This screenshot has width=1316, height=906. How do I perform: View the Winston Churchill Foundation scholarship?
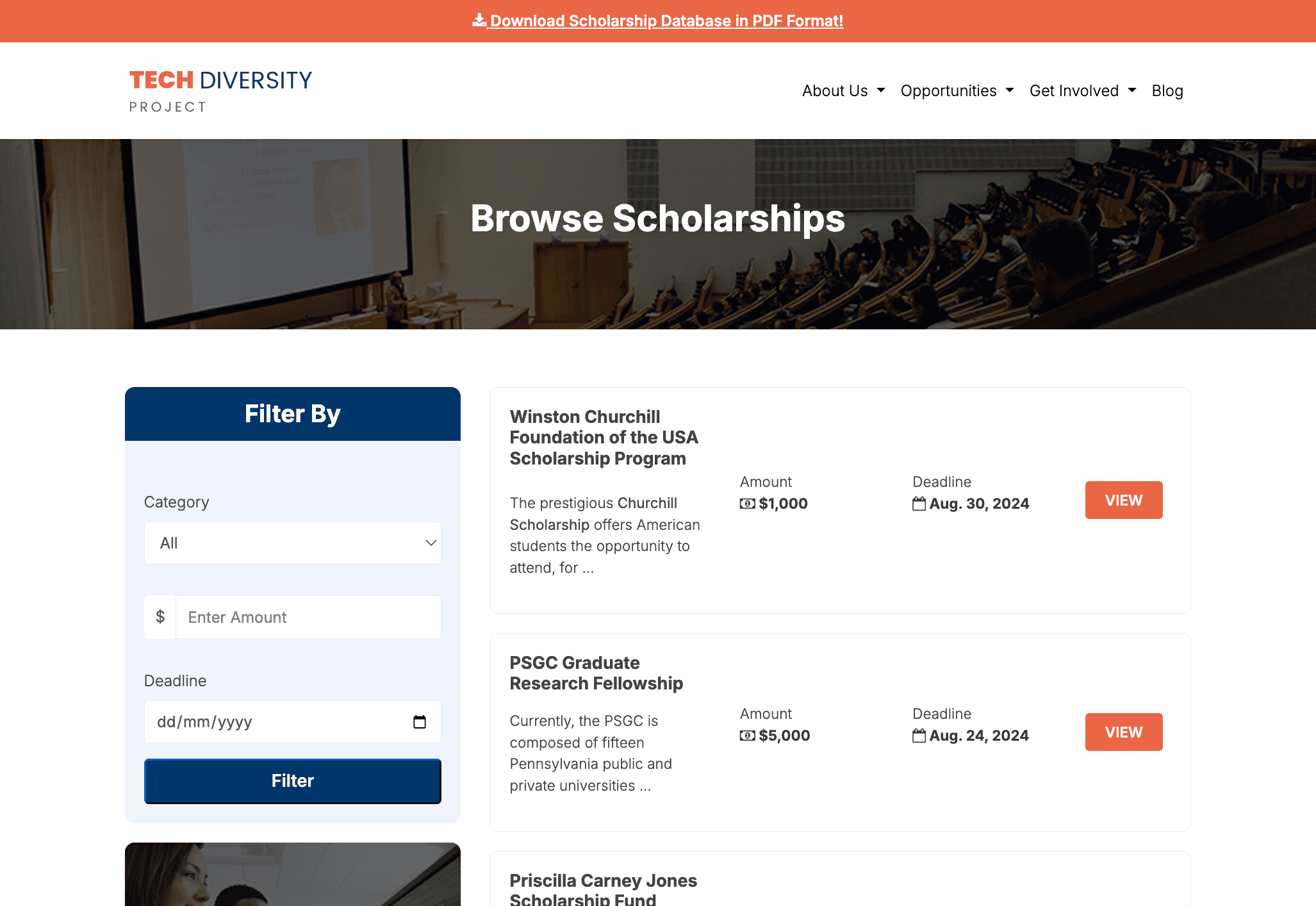[x=1123, y=500]
